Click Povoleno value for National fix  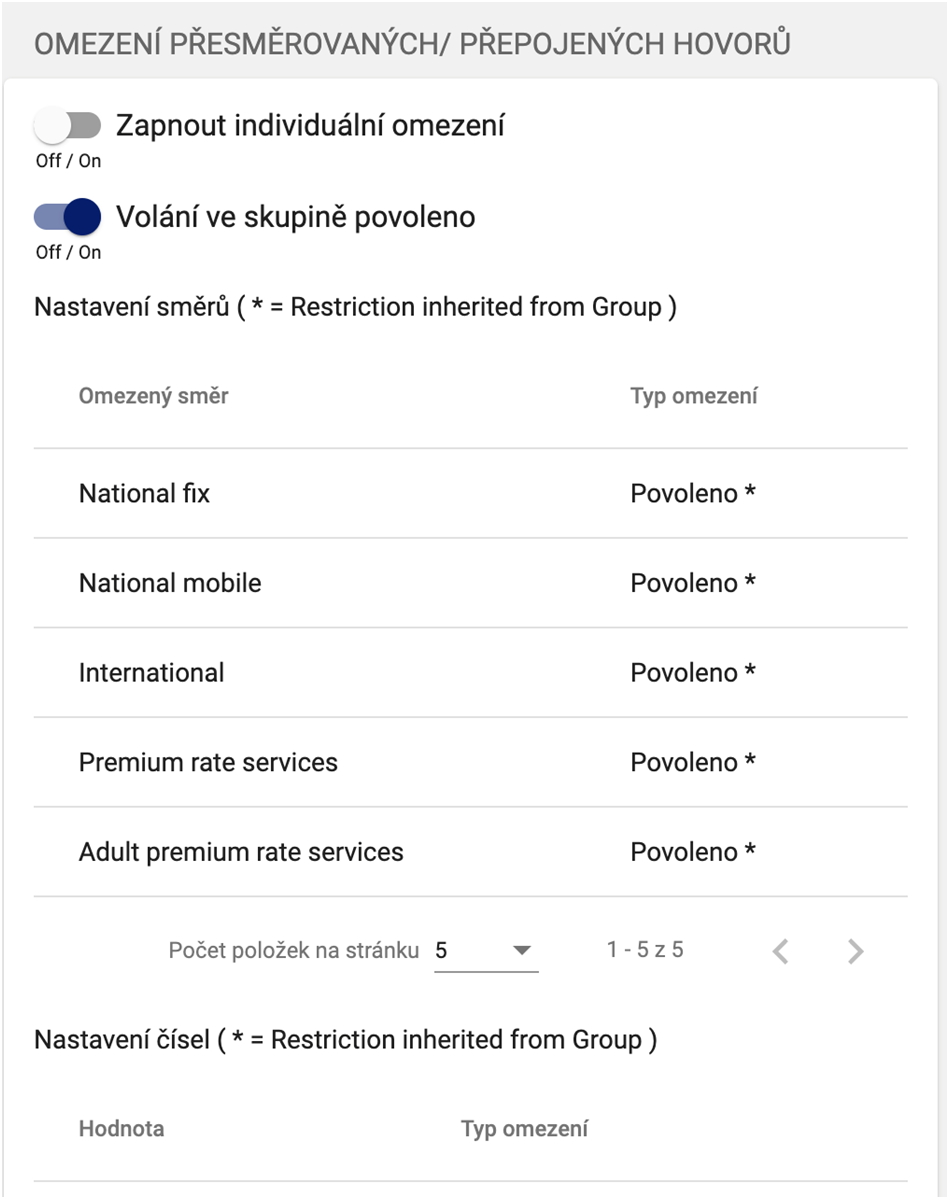(692, 493)
